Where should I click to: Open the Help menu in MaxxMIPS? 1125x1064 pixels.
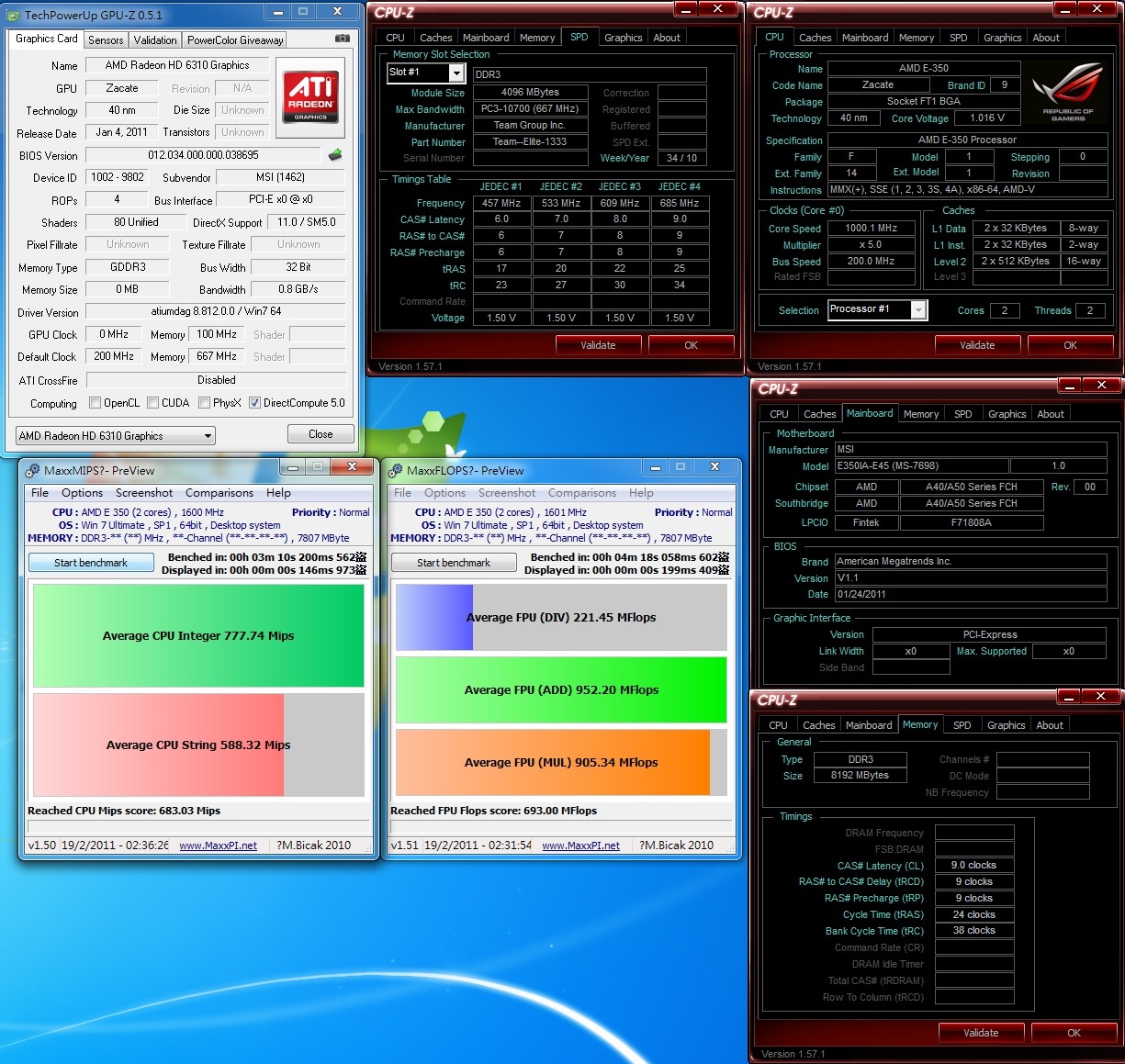pos(278,493)
